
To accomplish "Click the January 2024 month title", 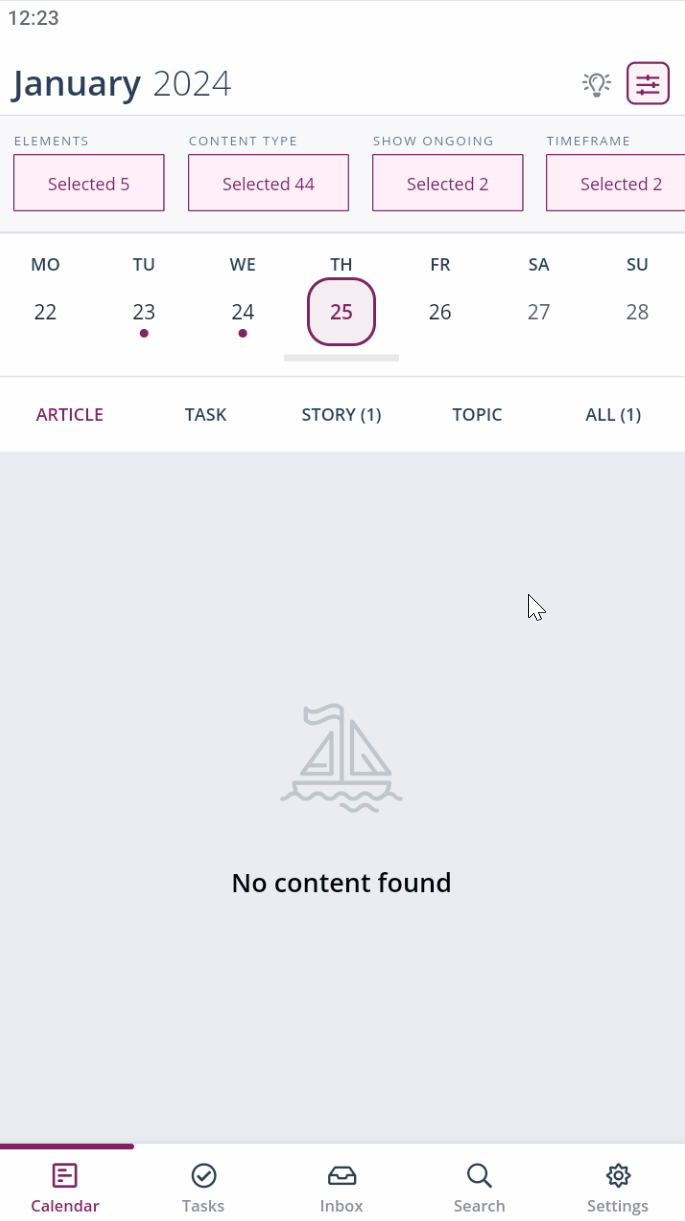I will point(121,84).
